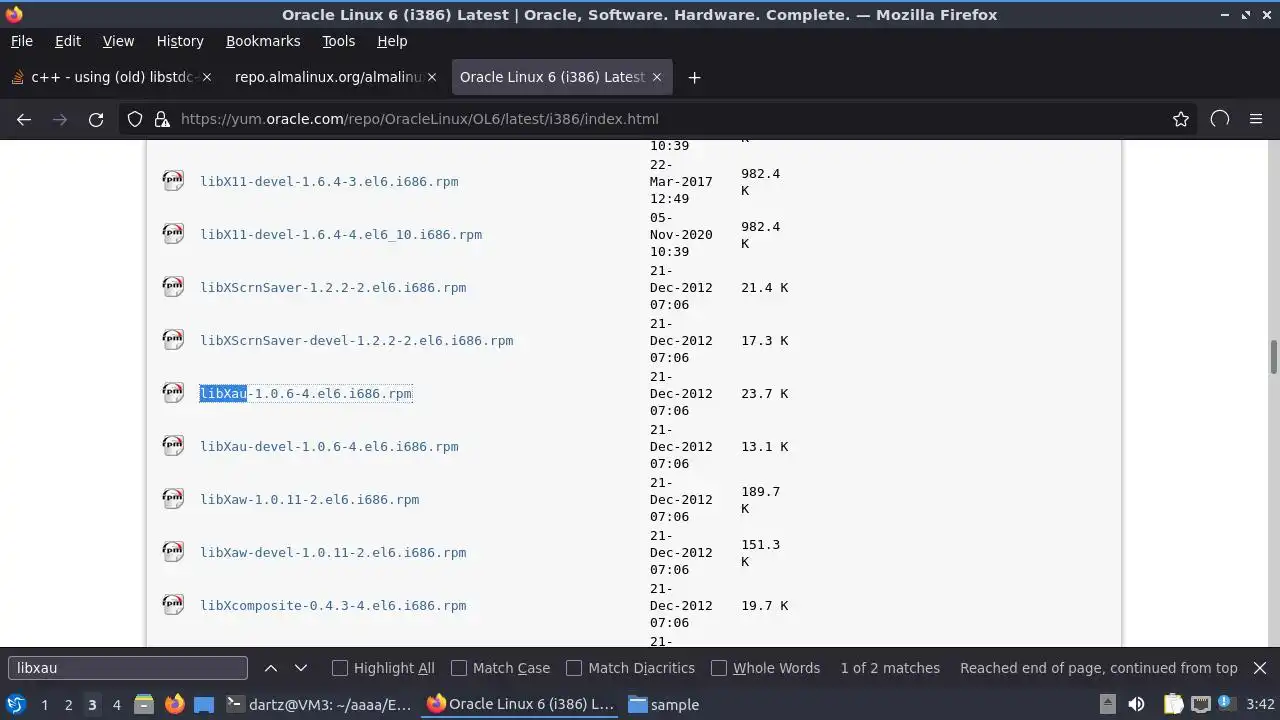Reload the current page
Image resolution: width=1280 pixels, height=720 pixels.
coord(96,119)
